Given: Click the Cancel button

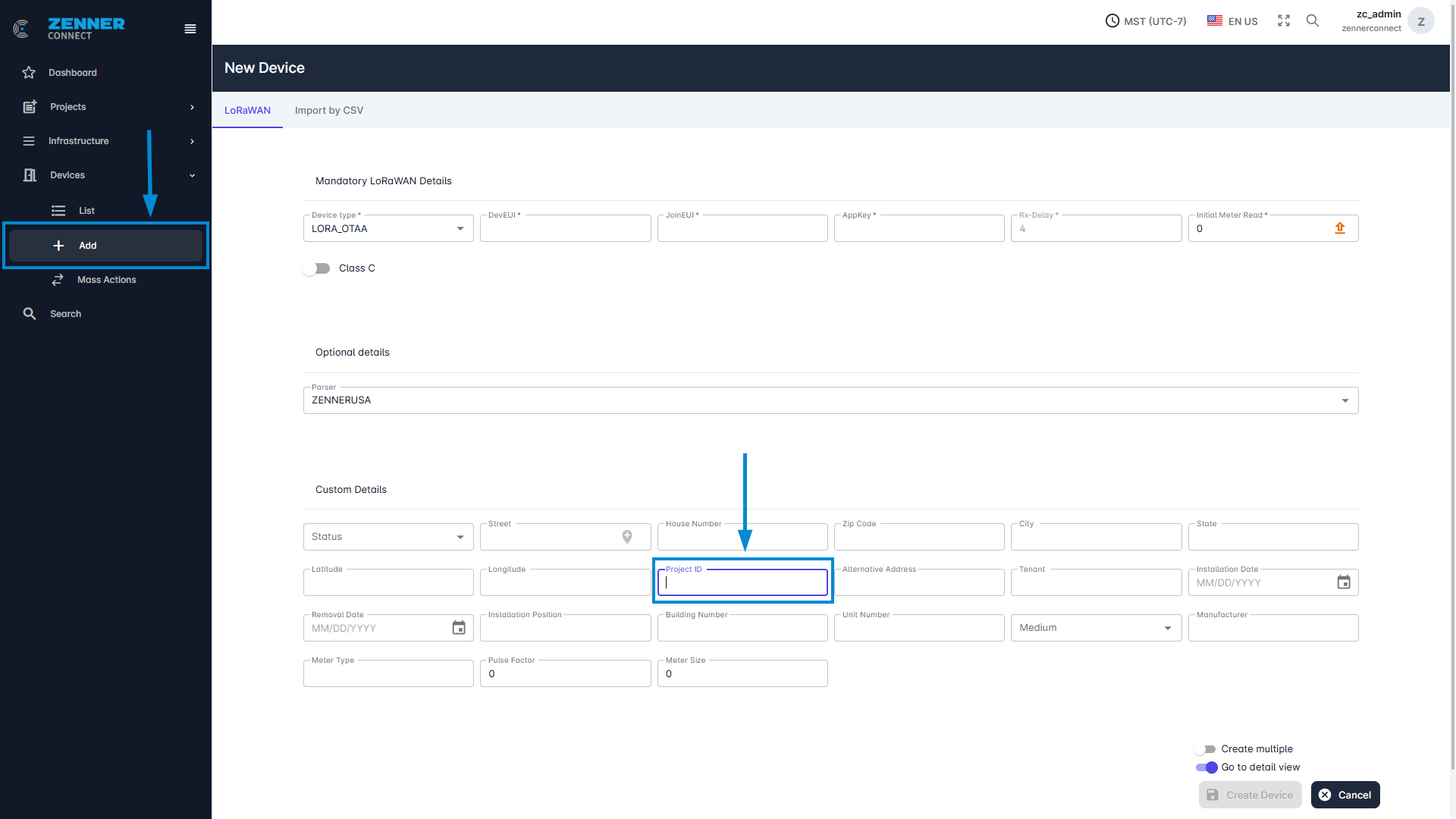Looking at the screenshot, I should coord(1345,795).
